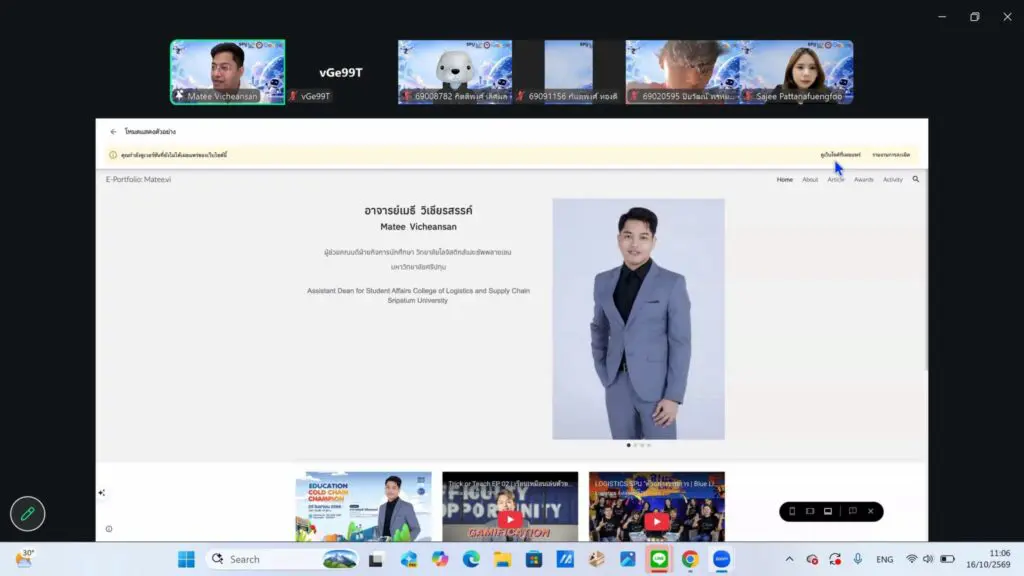Image resolution: width=1024 pixels, height=576 pixels.
Task: Switch preview to tablet view
Action: click(810, 511)
